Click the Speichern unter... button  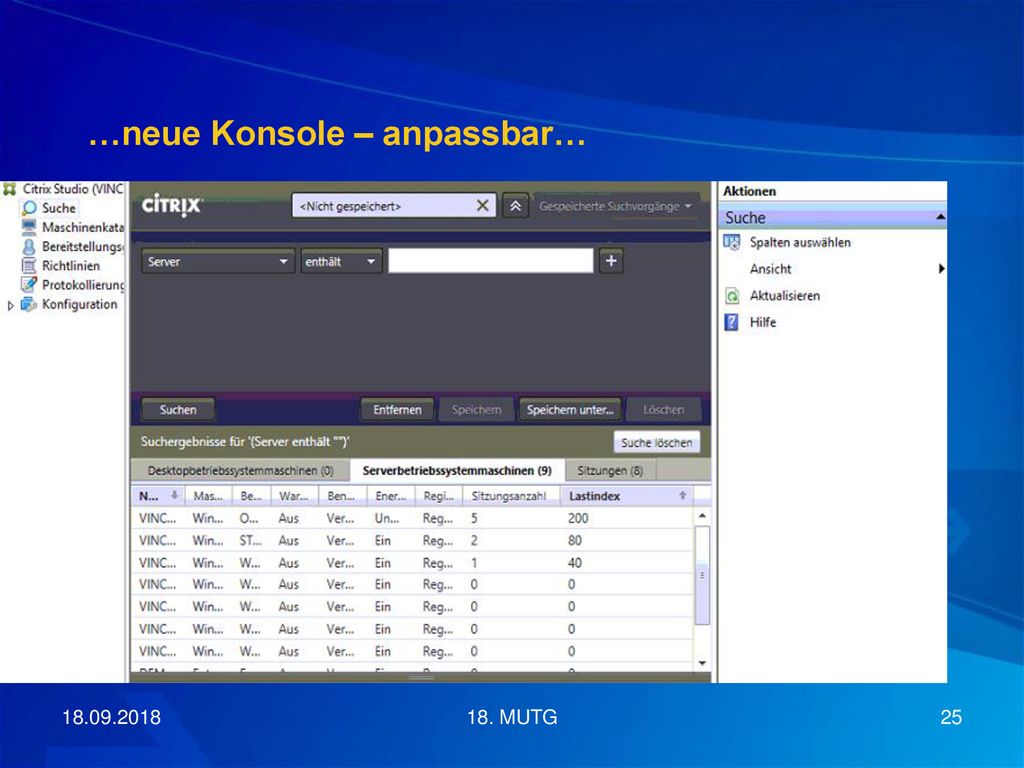pos(570,409)
